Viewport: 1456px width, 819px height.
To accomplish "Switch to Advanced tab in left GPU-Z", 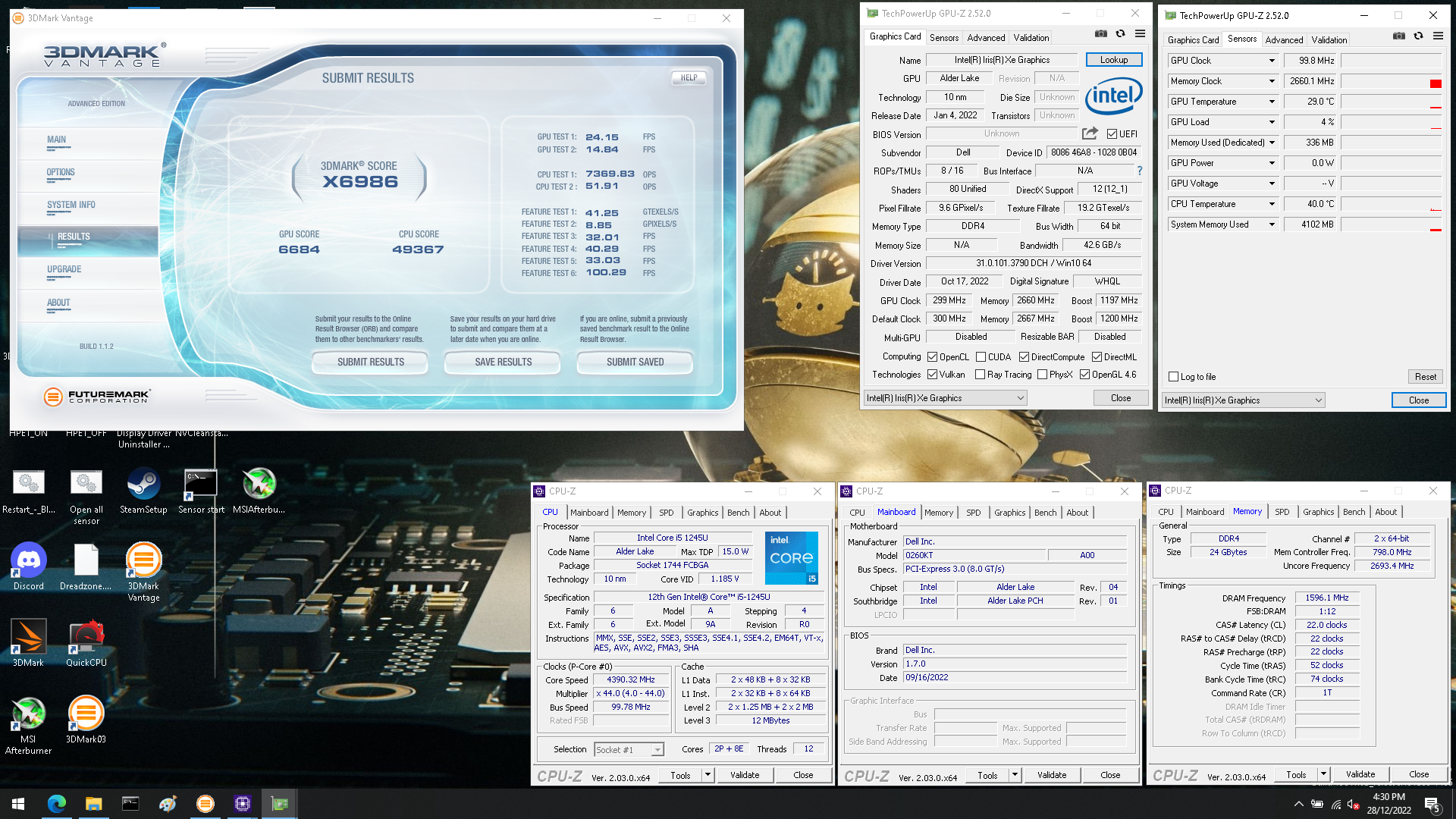I will coord(986,37).
